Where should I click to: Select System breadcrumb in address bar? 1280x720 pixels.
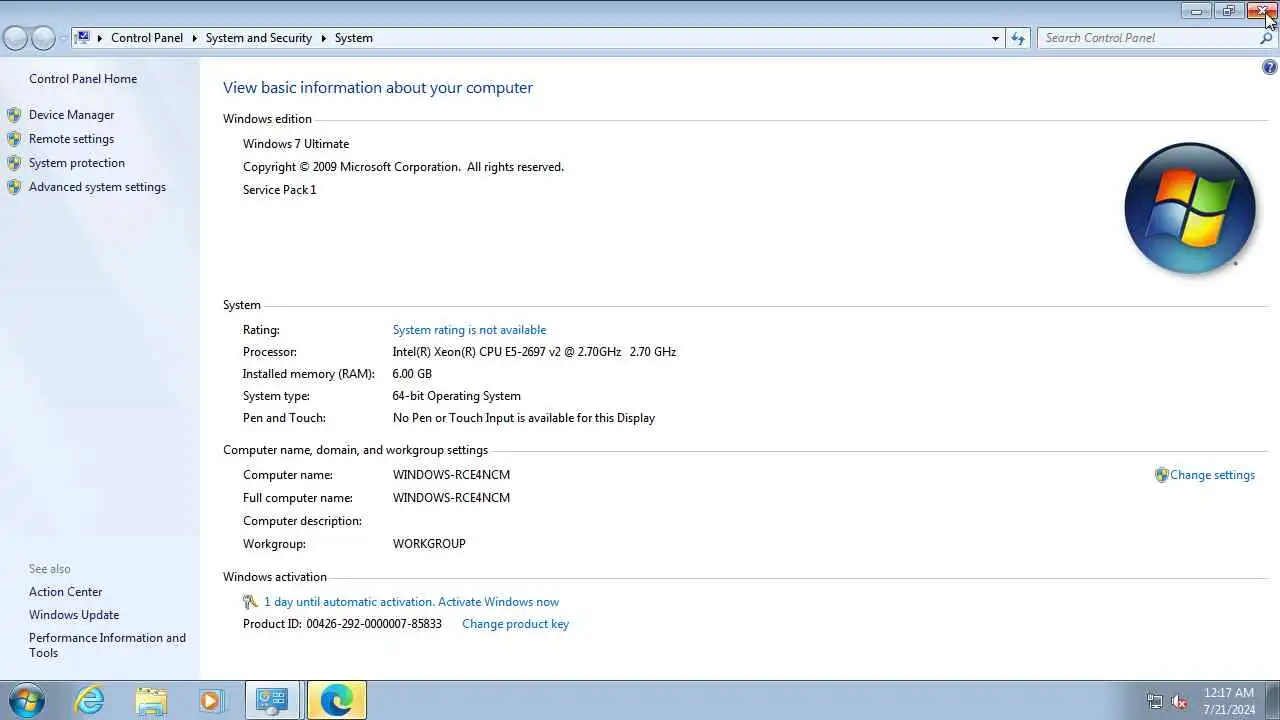(x=354, y=38)
